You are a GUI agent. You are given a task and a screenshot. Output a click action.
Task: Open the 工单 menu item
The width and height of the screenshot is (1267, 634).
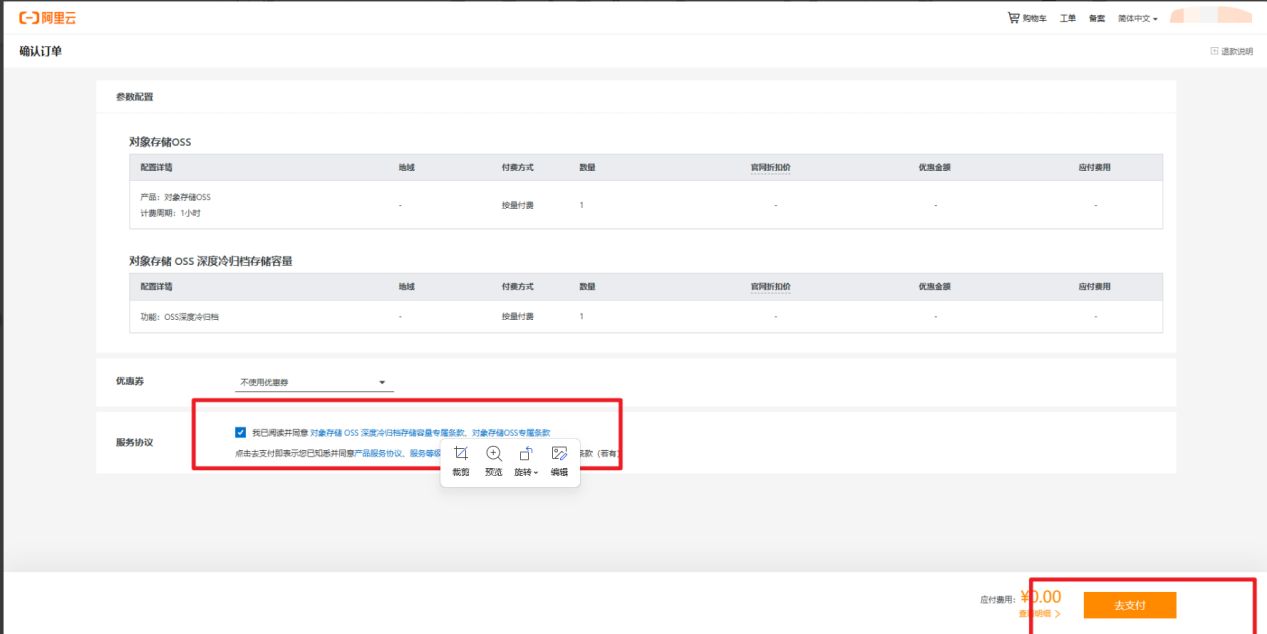point(1068,19)
